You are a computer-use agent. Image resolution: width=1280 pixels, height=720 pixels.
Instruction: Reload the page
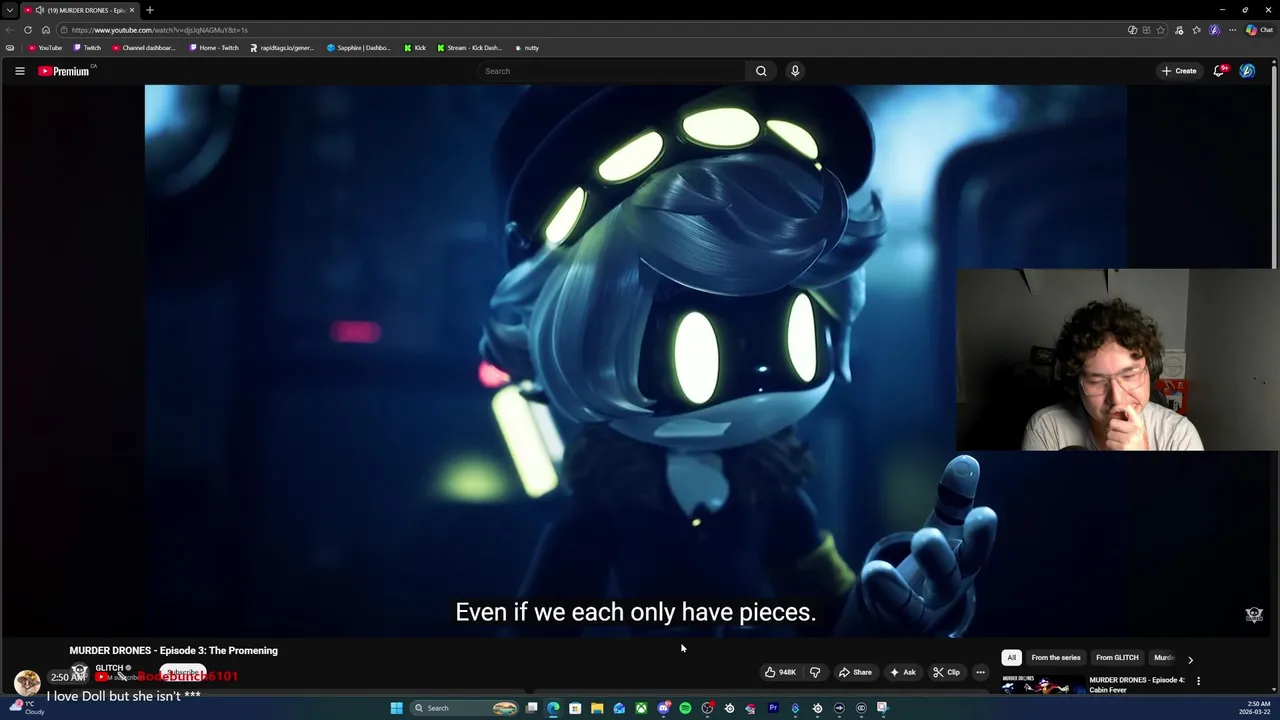point(28,30)
